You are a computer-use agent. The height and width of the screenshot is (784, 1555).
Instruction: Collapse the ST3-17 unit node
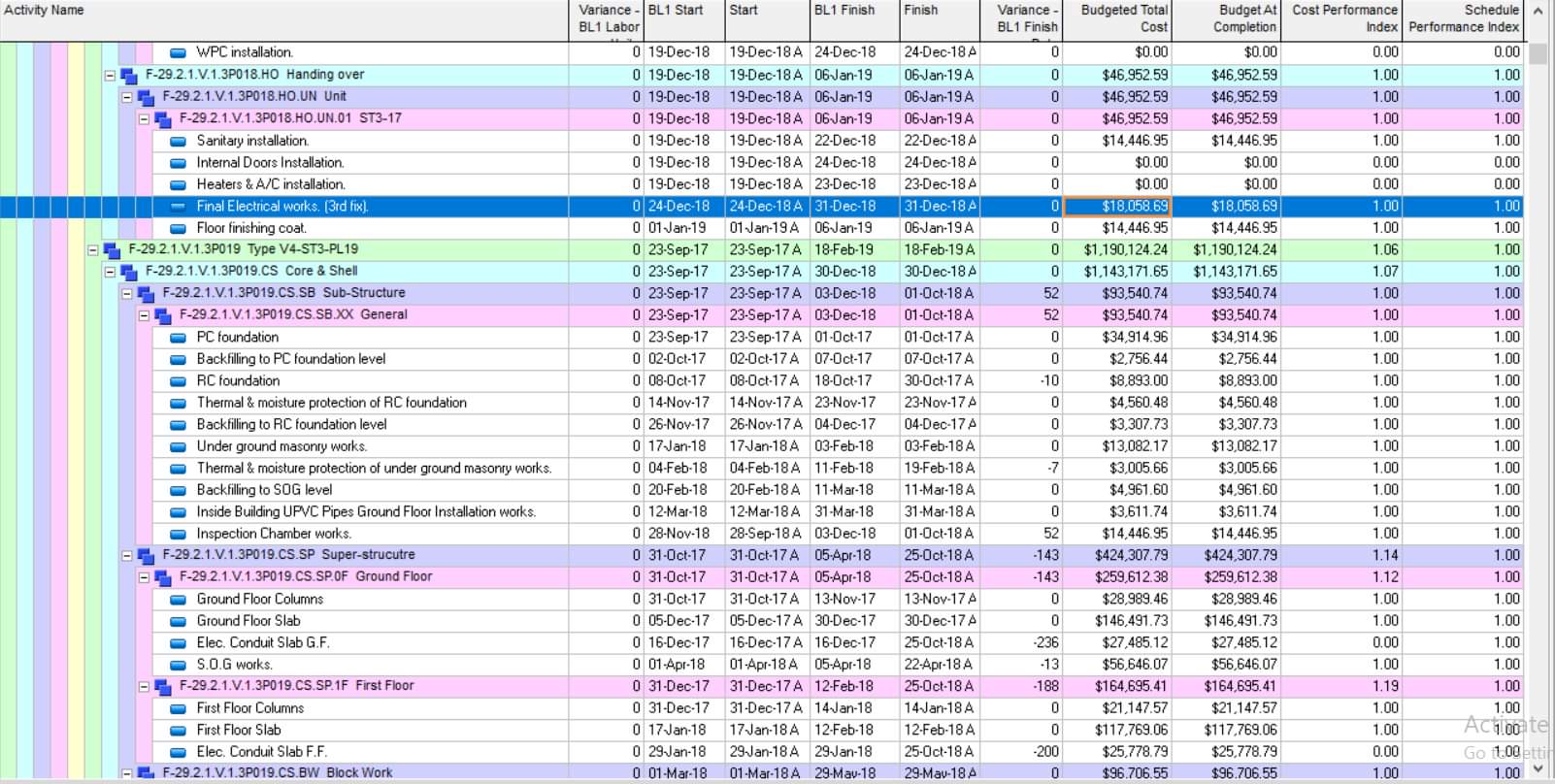click(144, 118)
